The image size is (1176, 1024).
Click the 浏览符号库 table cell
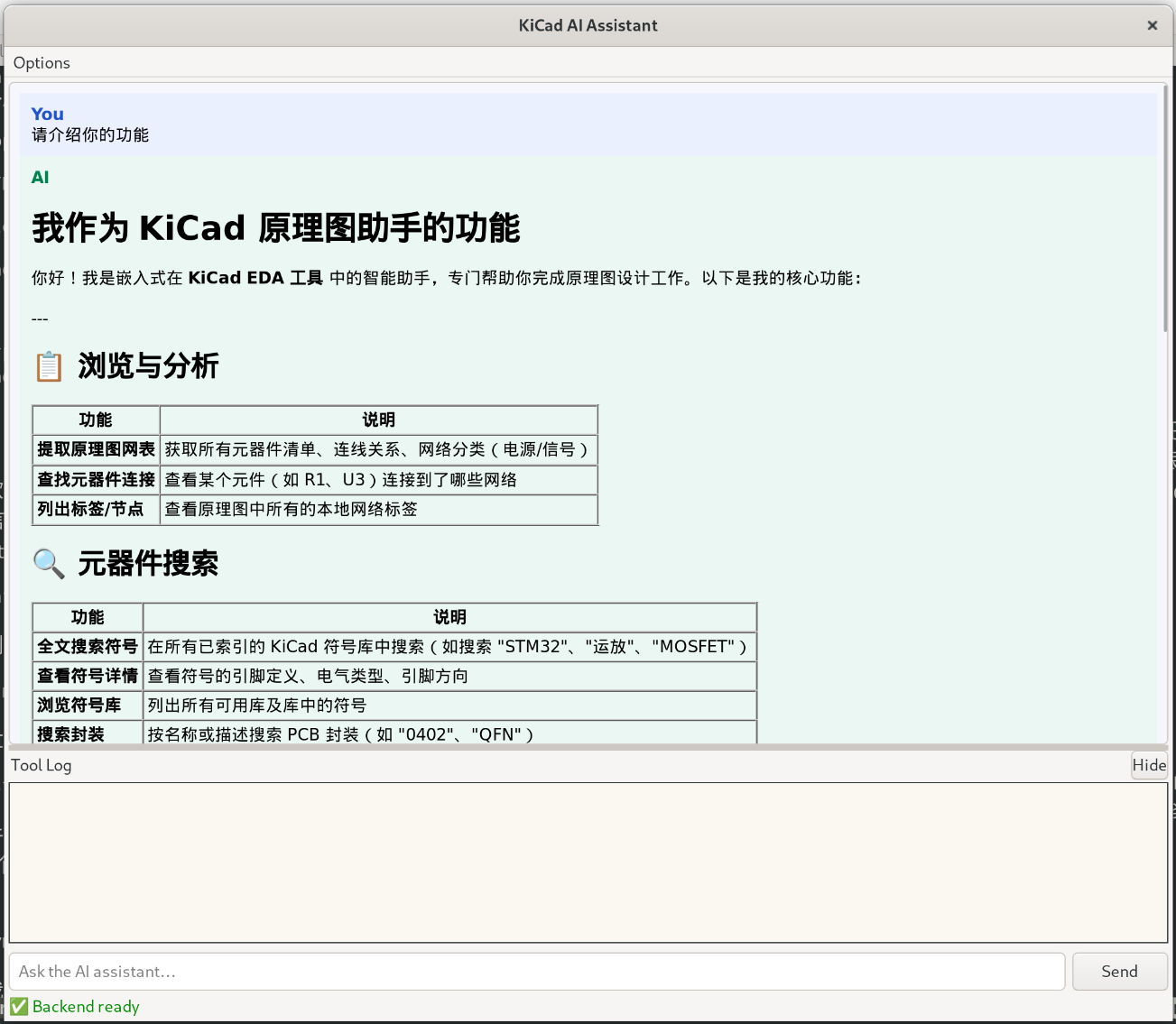pyautogui.click(x=79, y=705)
